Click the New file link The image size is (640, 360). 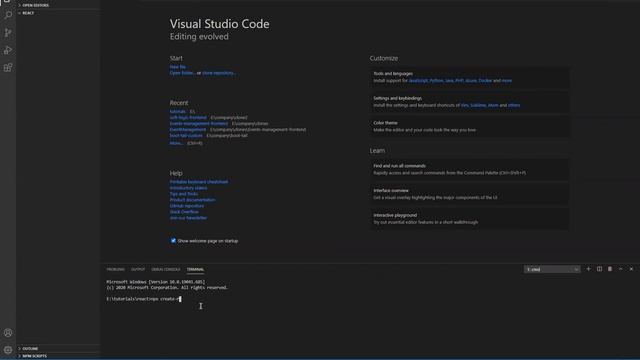(x=178, y=67)
